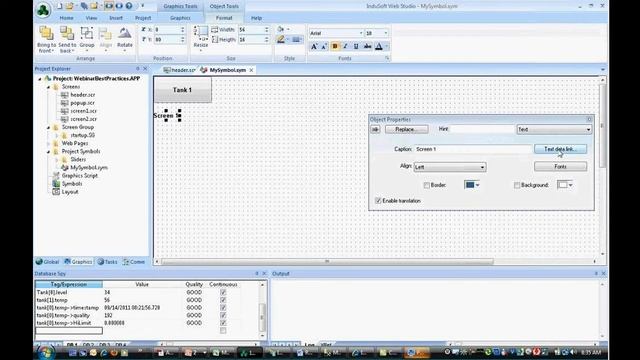Toggle Continuous checkbox for tank[1].temp
640x360 pixels.
point(223,300)
